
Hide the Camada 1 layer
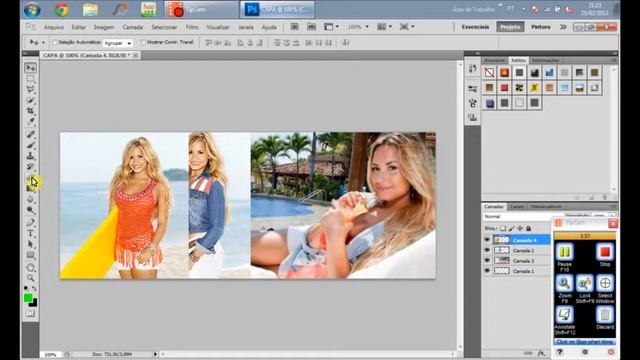pos(487,271)
